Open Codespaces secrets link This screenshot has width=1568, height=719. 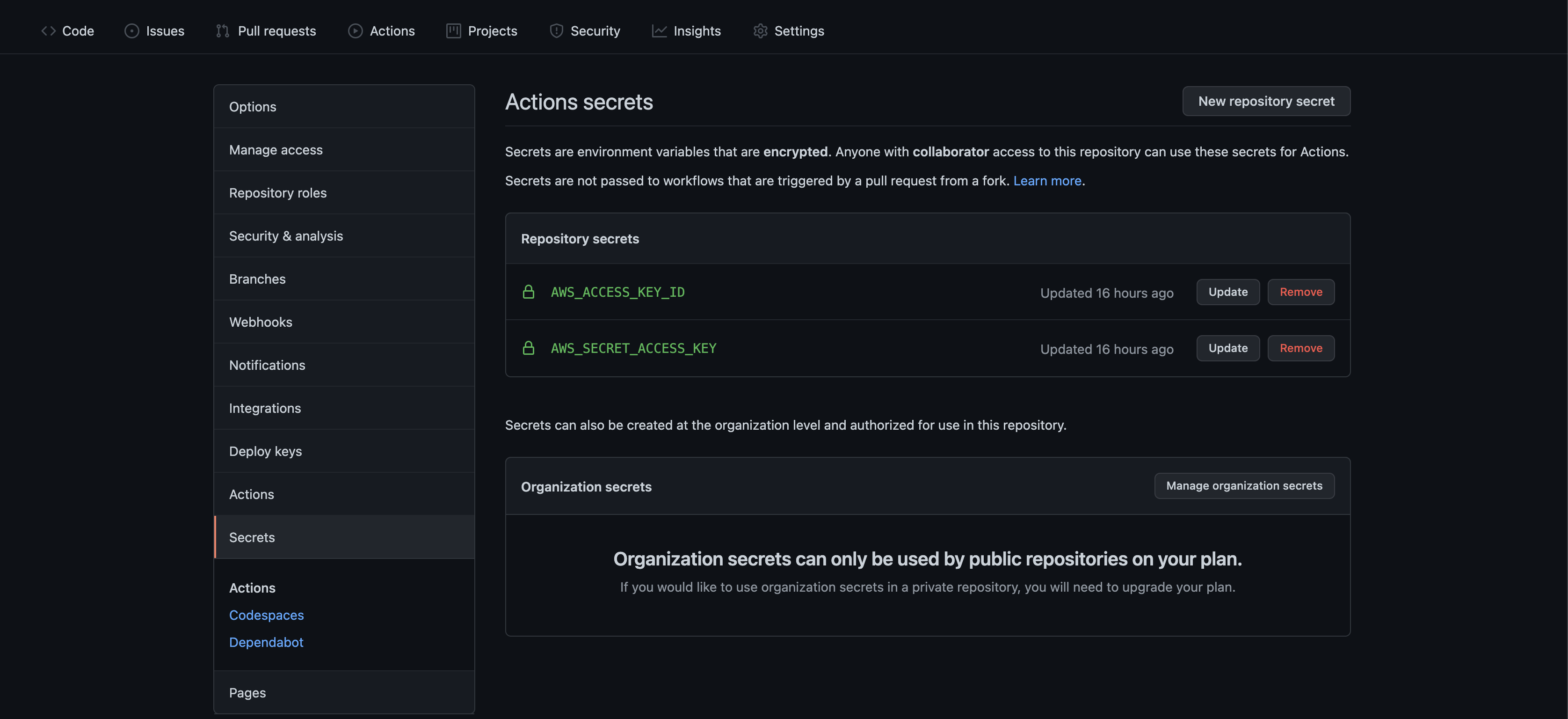click(x=266, y=616)
